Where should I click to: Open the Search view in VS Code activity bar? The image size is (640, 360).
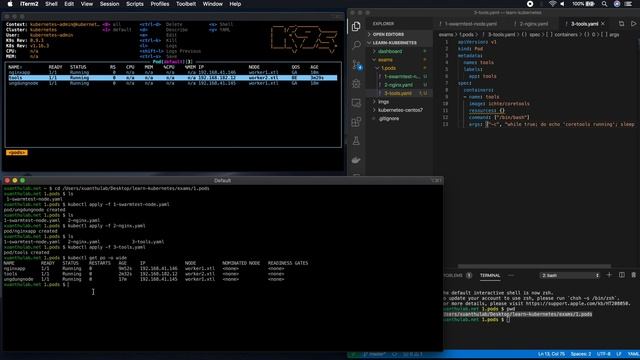tap(356, 45)
